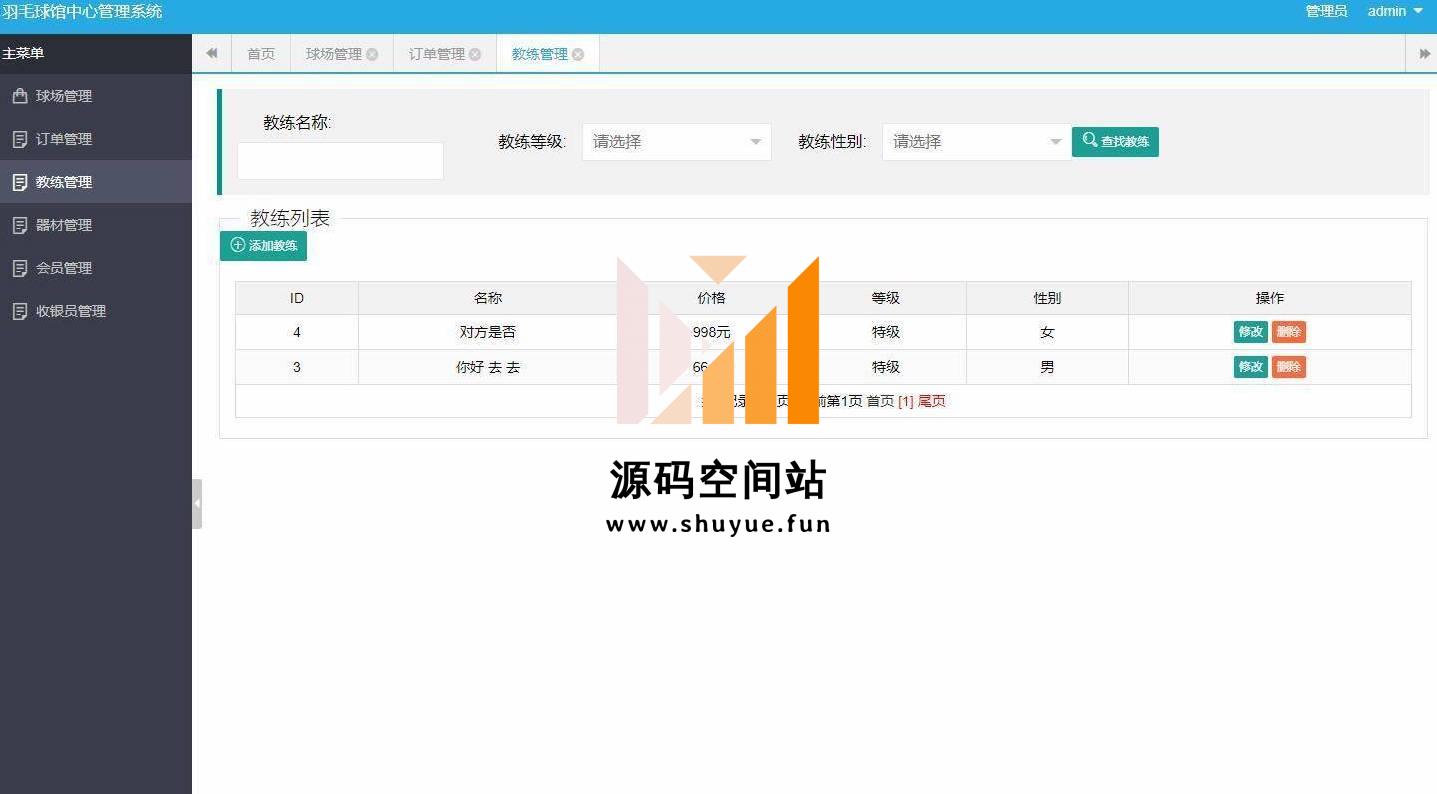Close the 球场管理 tab with its x icon

(372, 55)
